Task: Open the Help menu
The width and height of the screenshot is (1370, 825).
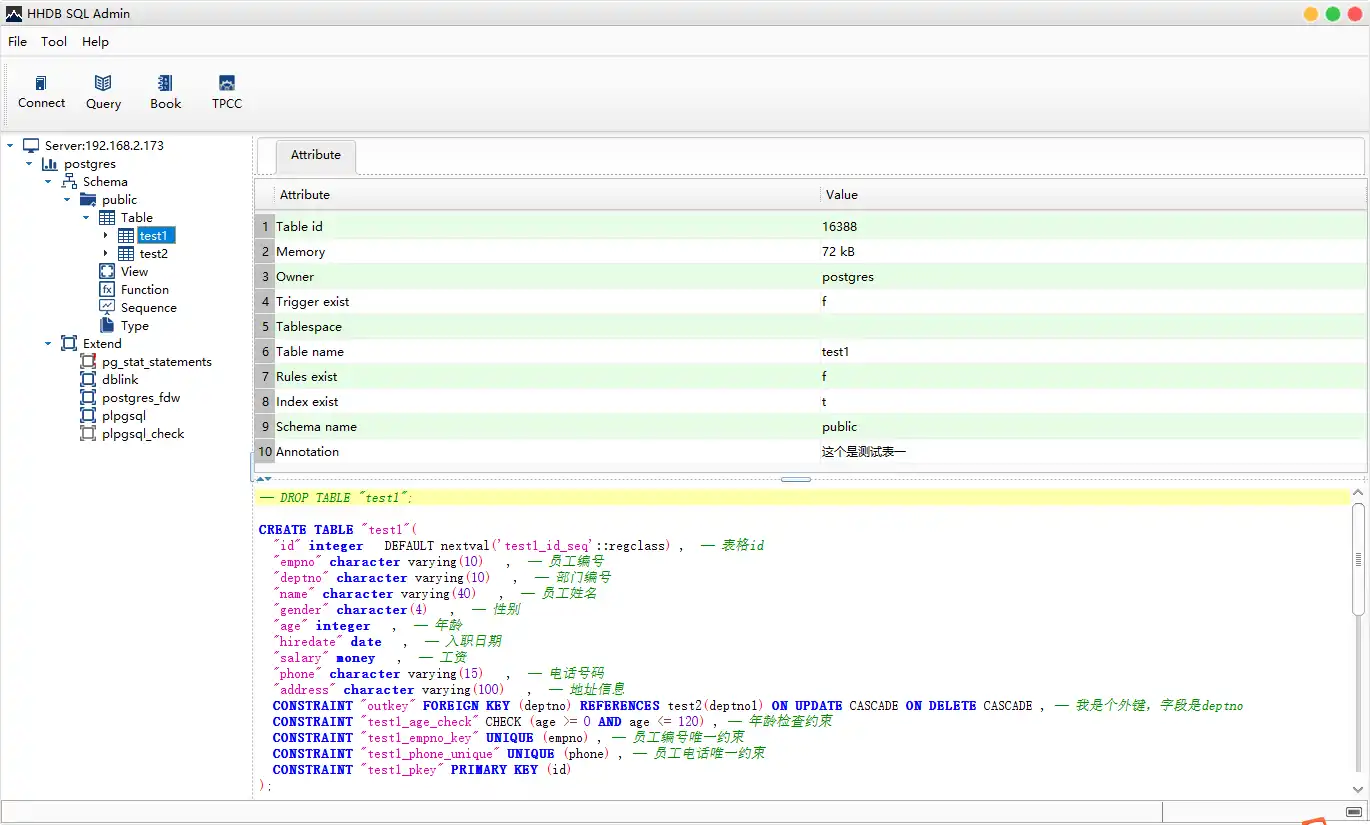Action: coord(95,42)
